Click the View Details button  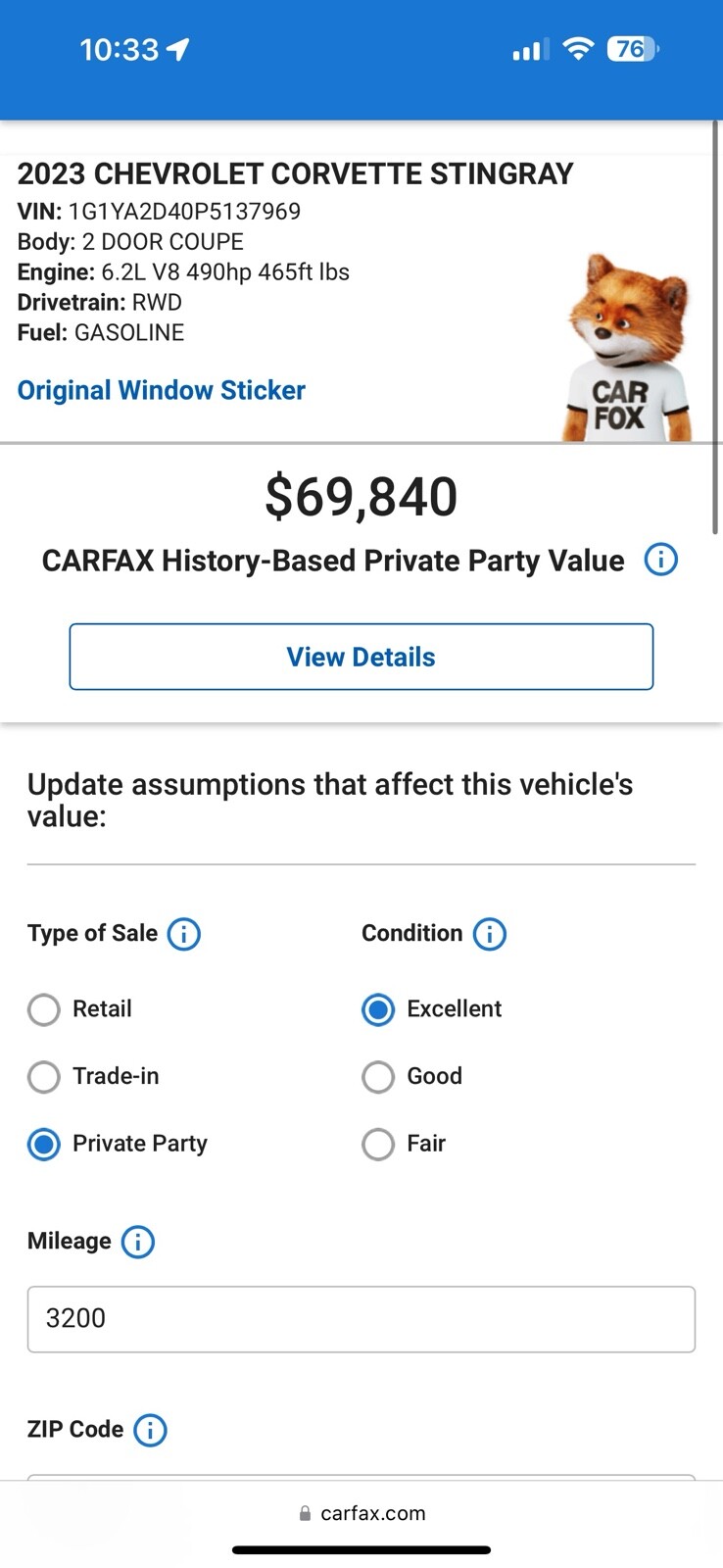[361, 657]
